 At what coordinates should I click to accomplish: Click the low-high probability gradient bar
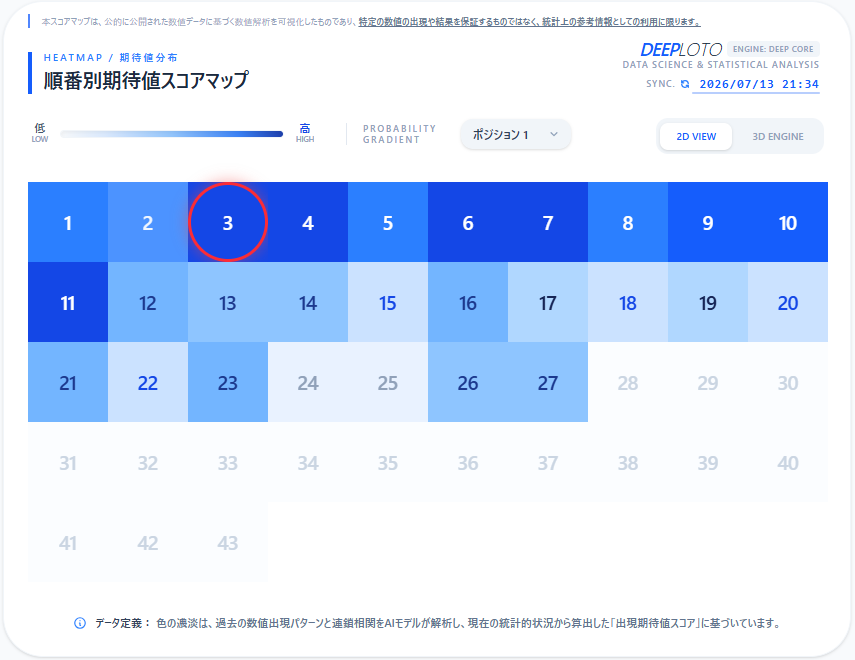pyautogui.click(x=172, y=134)
